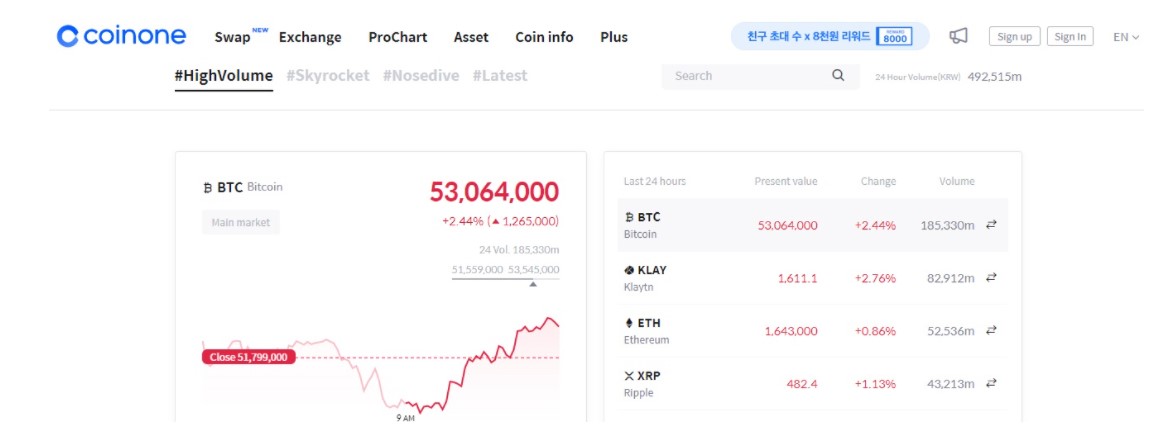
Task: Click the Ripple X icon
Action: (629, 376)
